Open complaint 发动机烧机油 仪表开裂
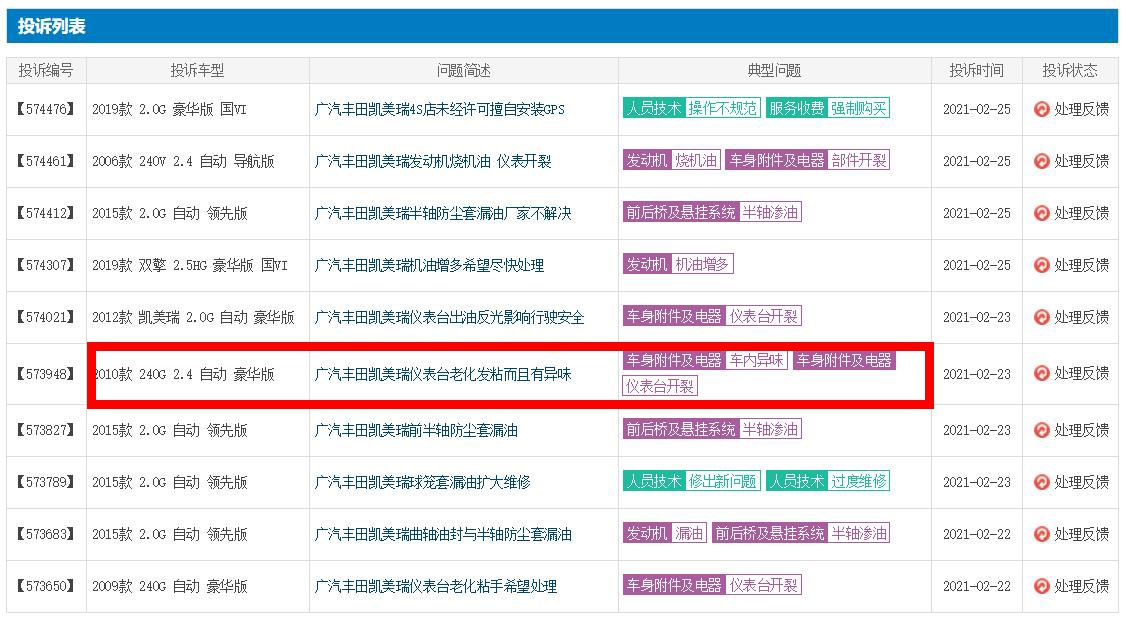The width and height of the screenshot is (1125, 623). click(433, 161)
